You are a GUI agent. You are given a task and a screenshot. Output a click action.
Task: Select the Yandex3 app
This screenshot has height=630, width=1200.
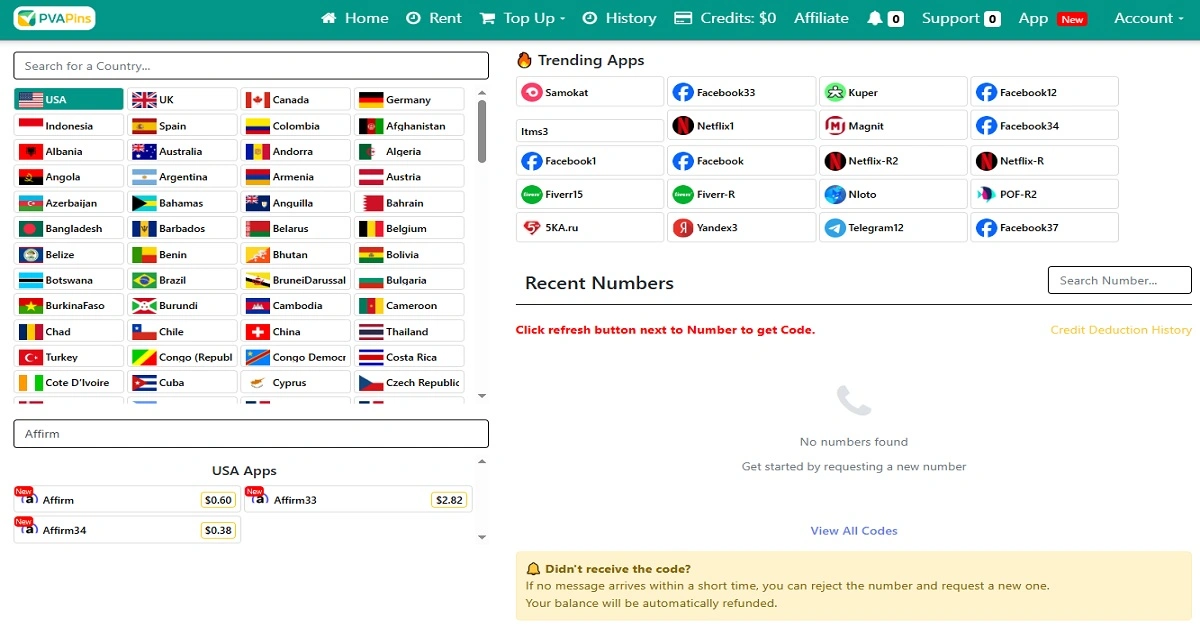tap(742, 227)
